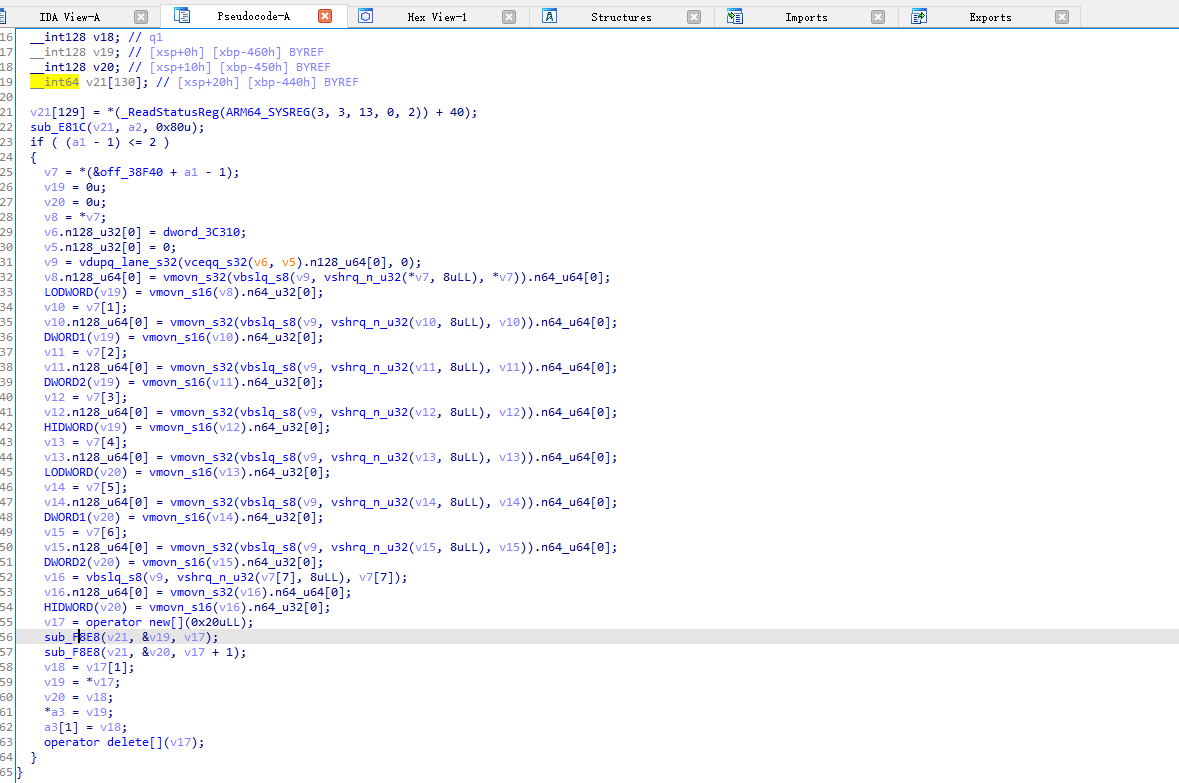Click the a3[1] assignment
The image size is (1179, 783).
[61, 727]
